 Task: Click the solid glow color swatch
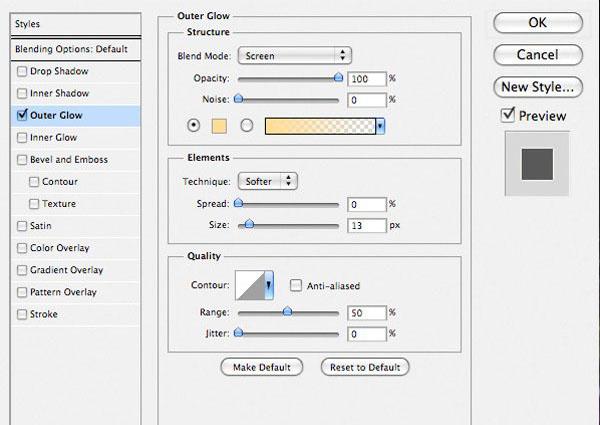coord(219,126)
